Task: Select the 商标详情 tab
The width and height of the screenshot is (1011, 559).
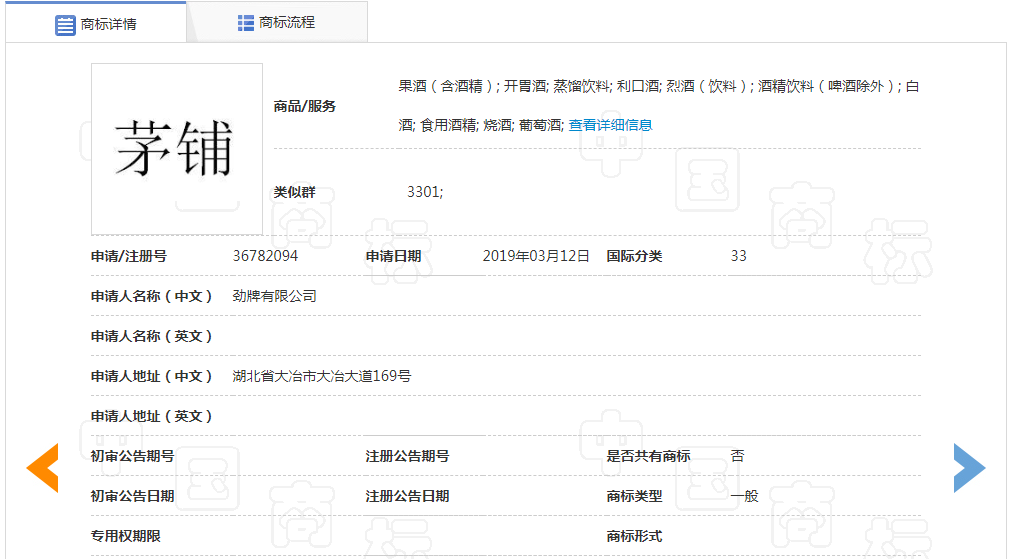Action: pyautogui.click(x=108, y=24)
